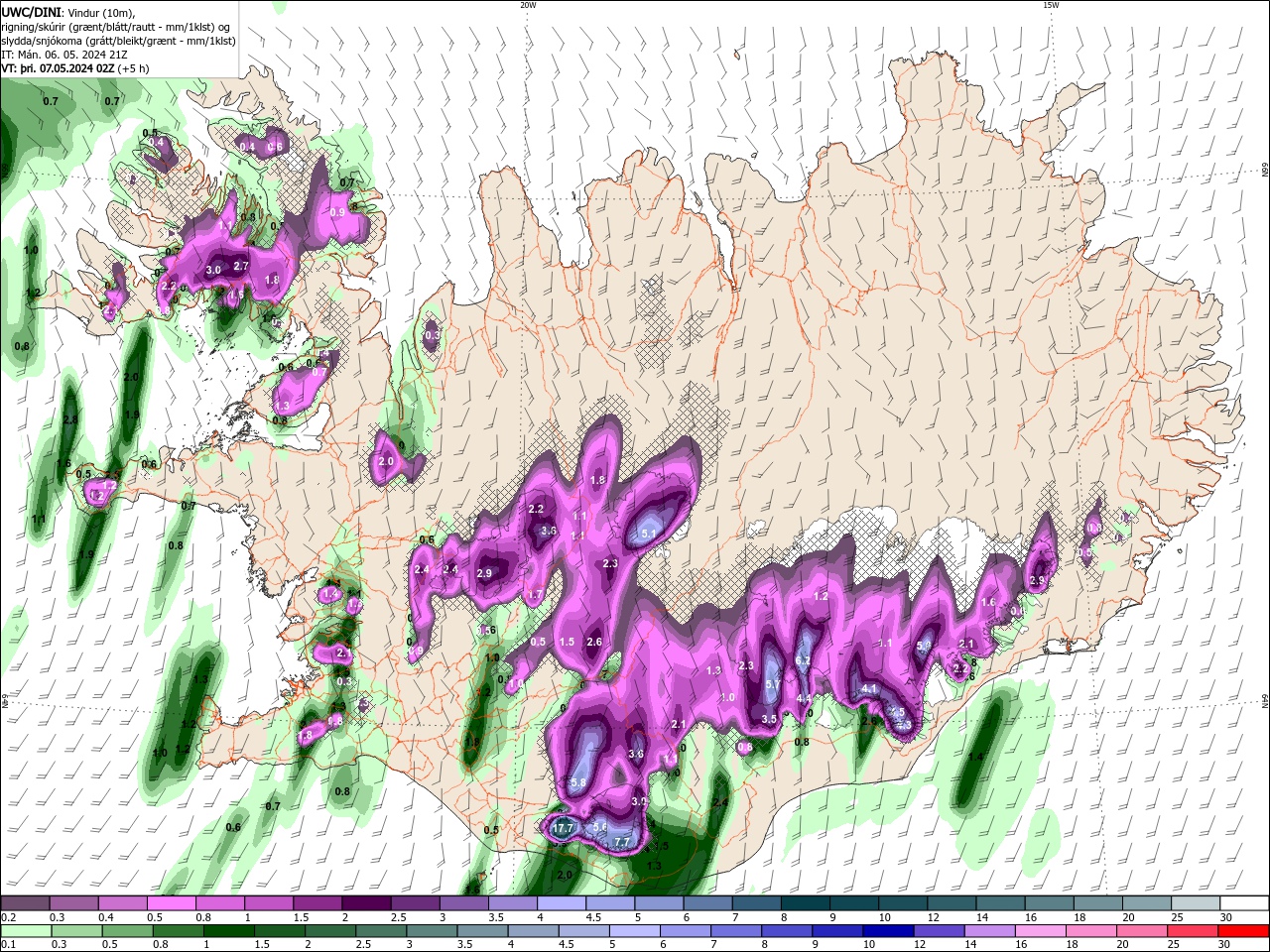Click the 2.7 snowfall value in the Westfjords

click(241, 266)
